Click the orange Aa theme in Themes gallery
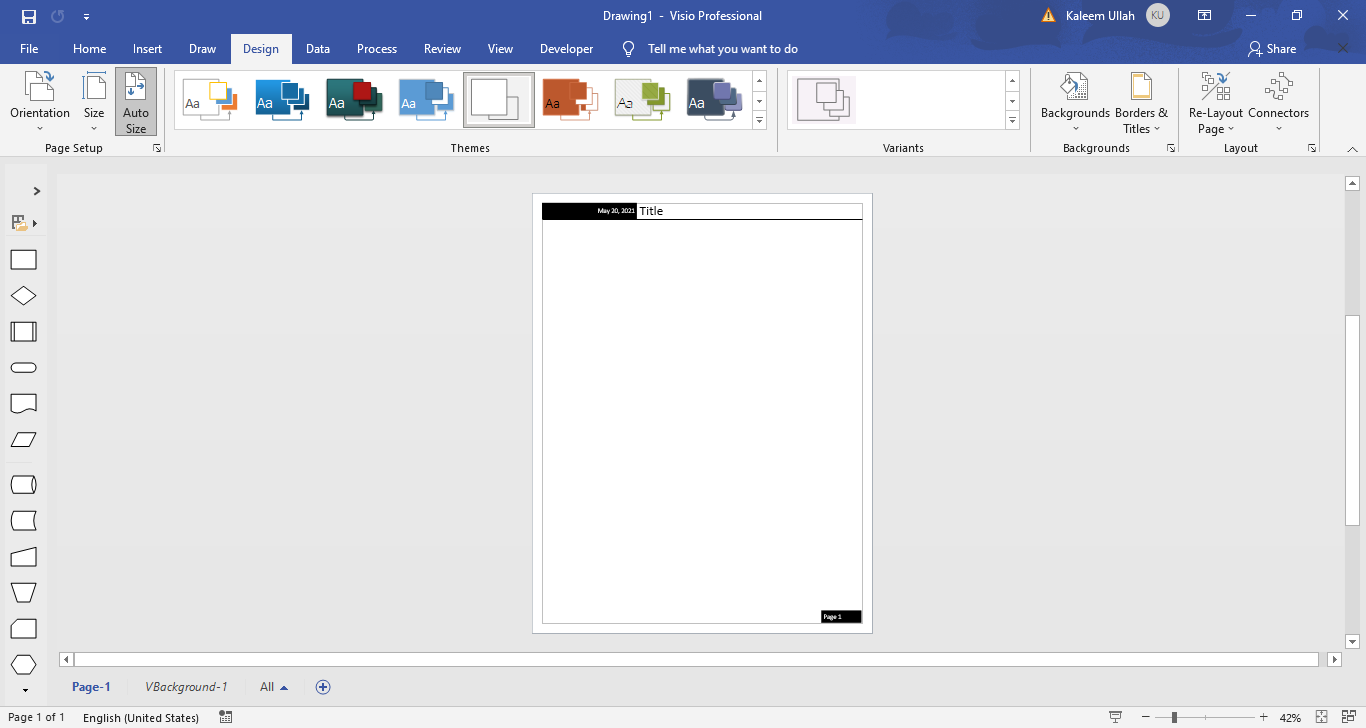 570,100
